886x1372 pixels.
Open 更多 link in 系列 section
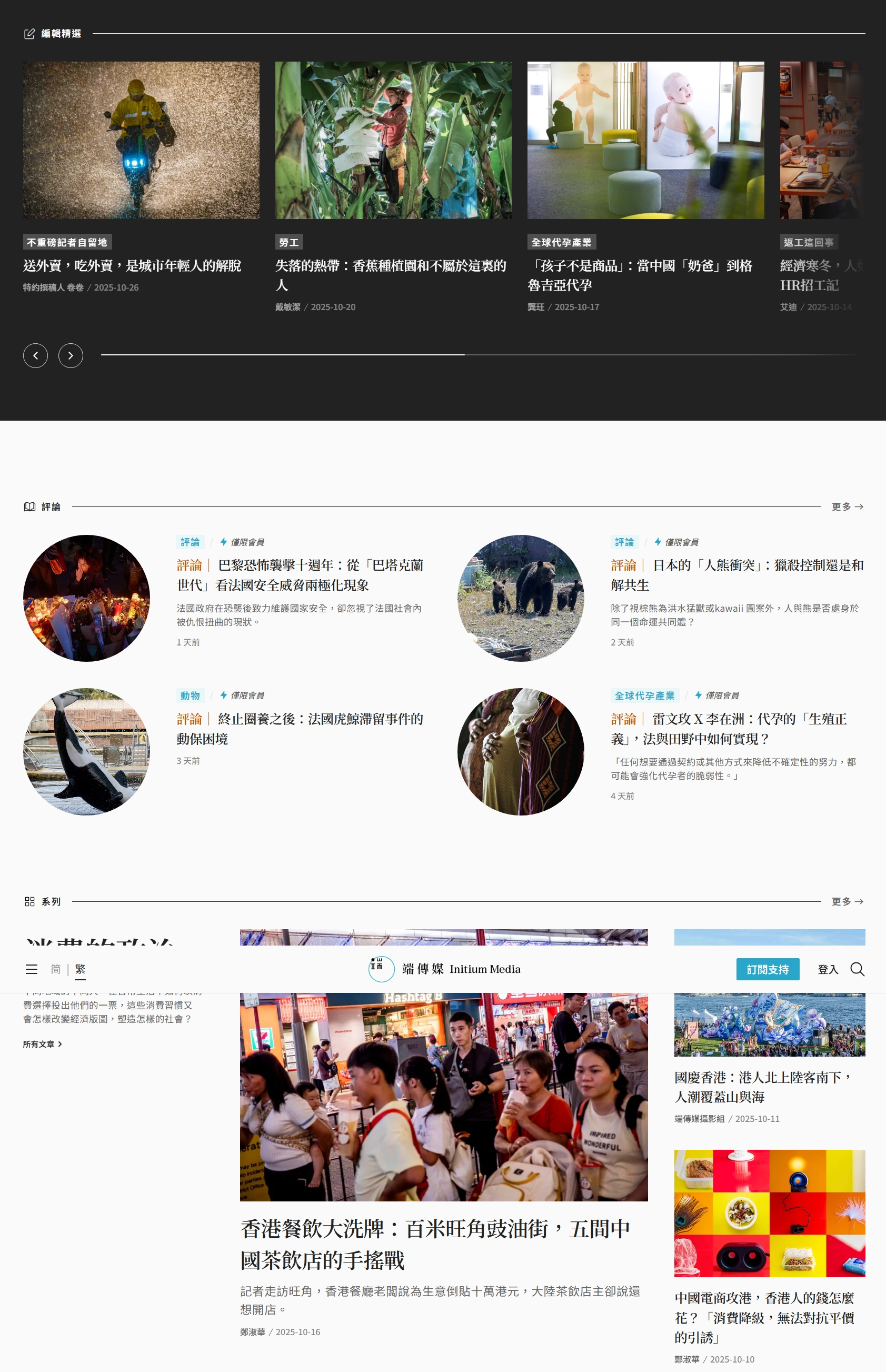(847, 901)
